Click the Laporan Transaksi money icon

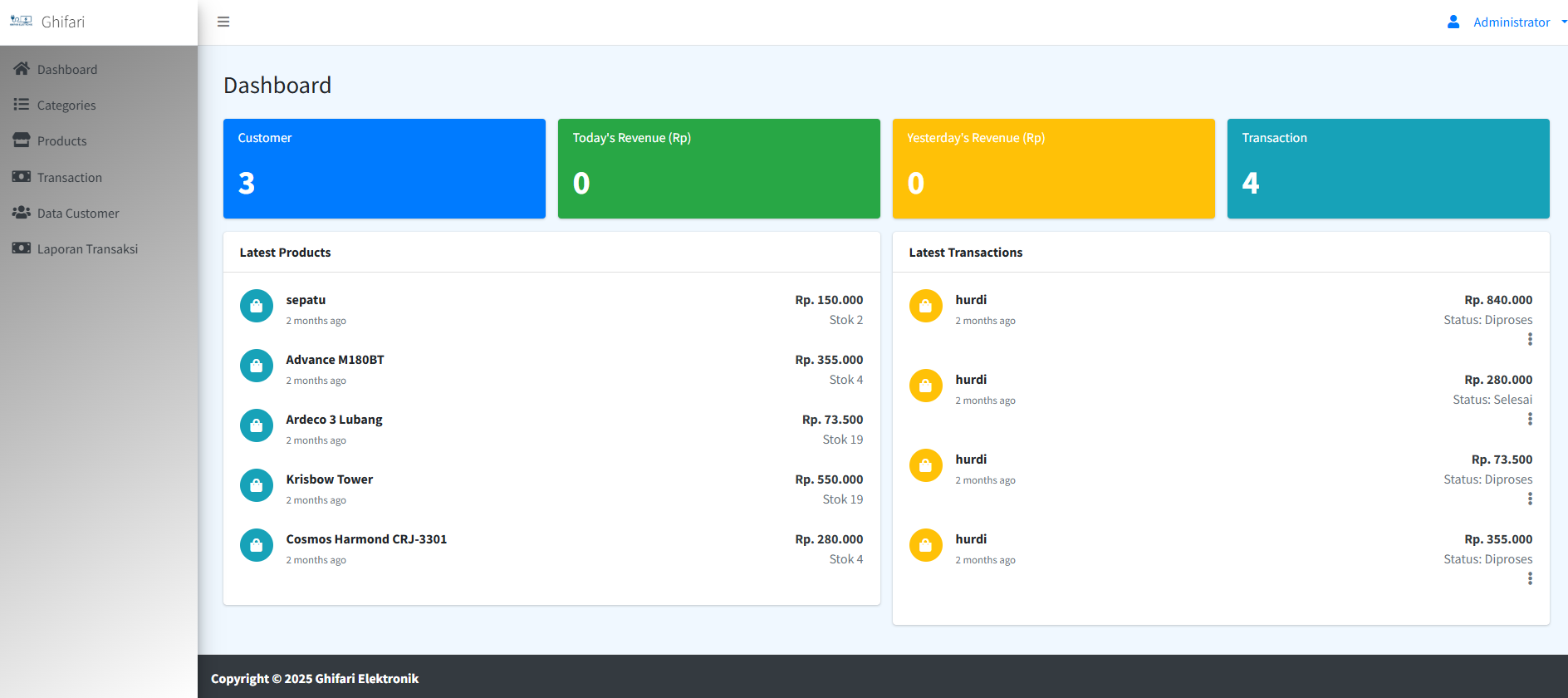click(22, 248)
